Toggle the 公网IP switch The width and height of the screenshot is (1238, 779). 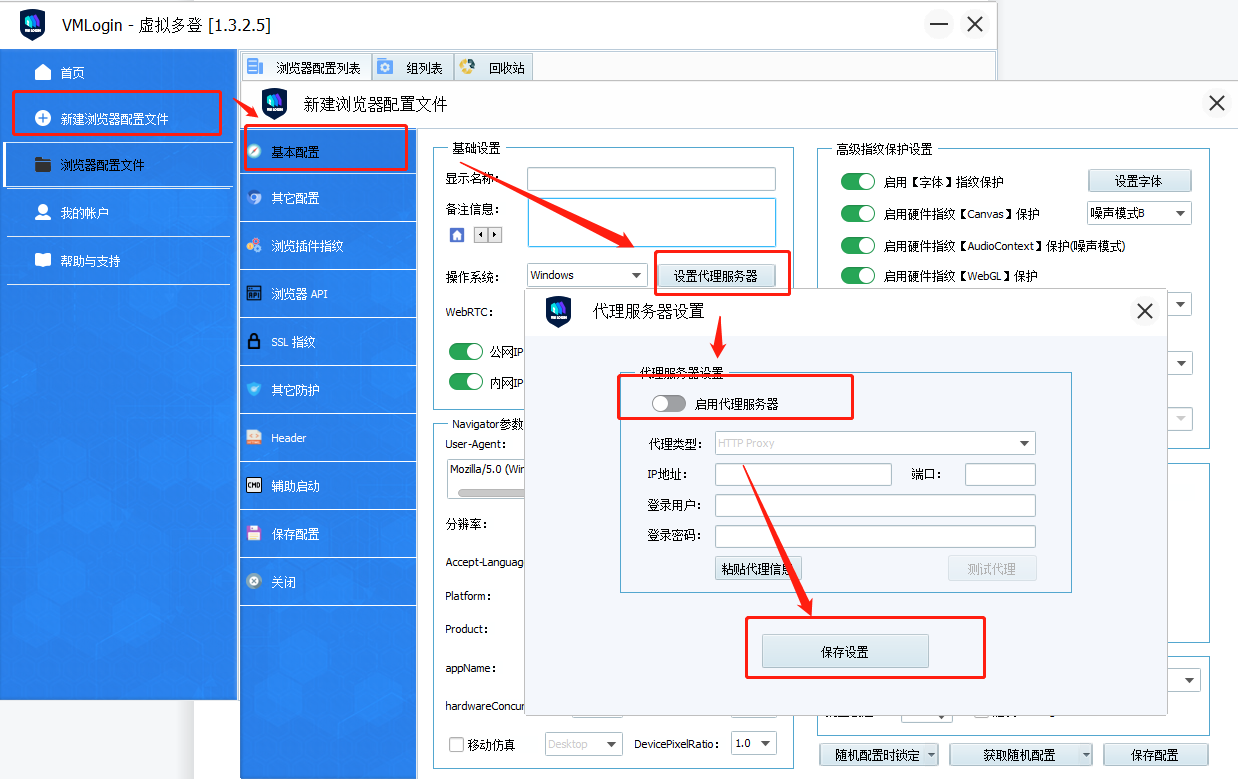click(466, 351)
